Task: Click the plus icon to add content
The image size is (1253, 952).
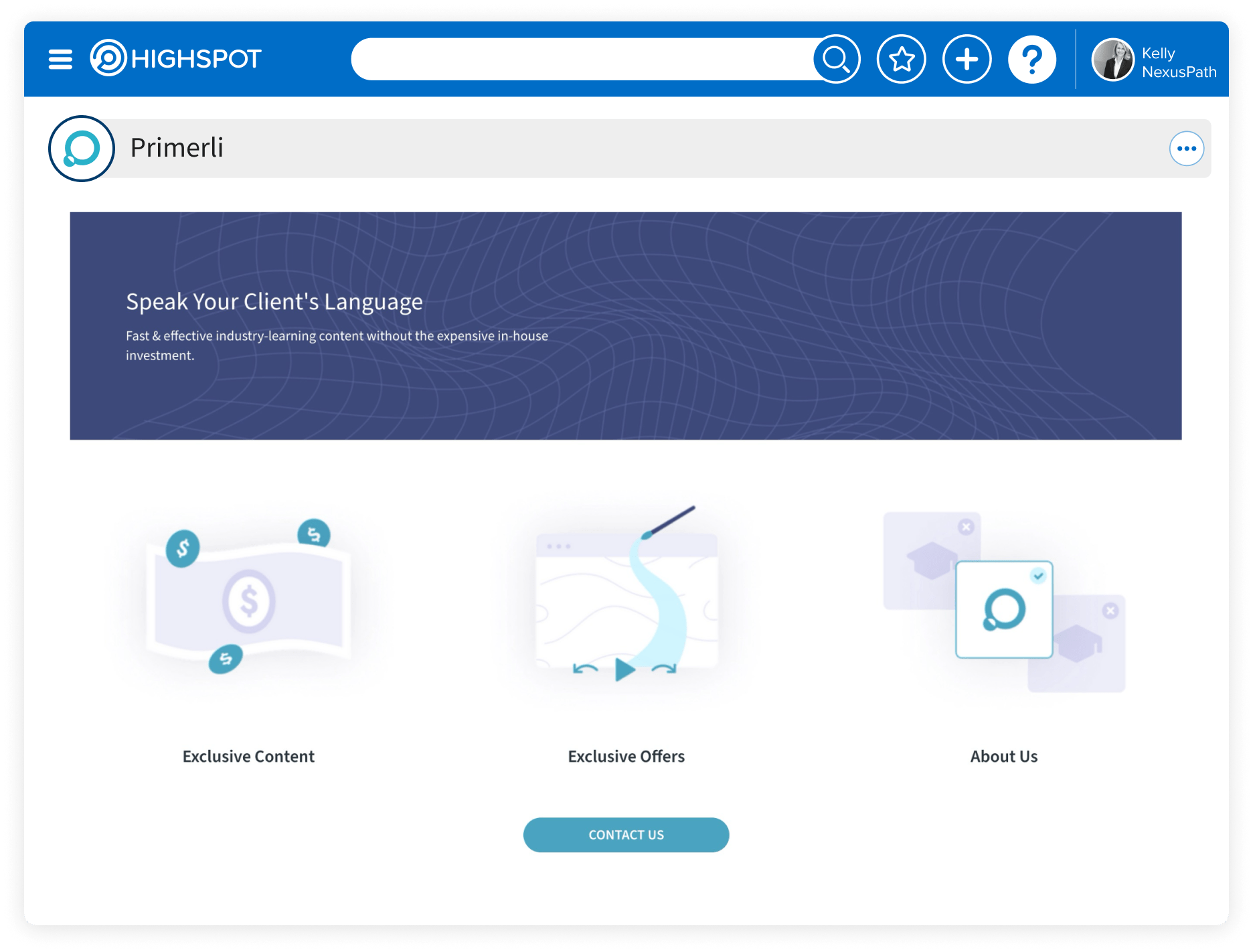Action: click(967, 59)
